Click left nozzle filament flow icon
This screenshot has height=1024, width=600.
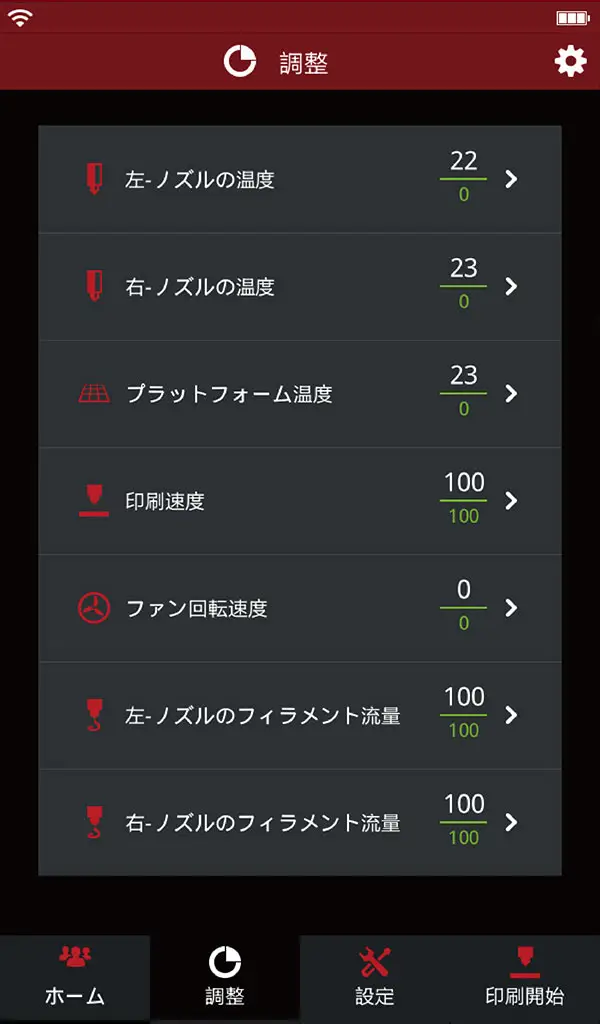(94, 714)
